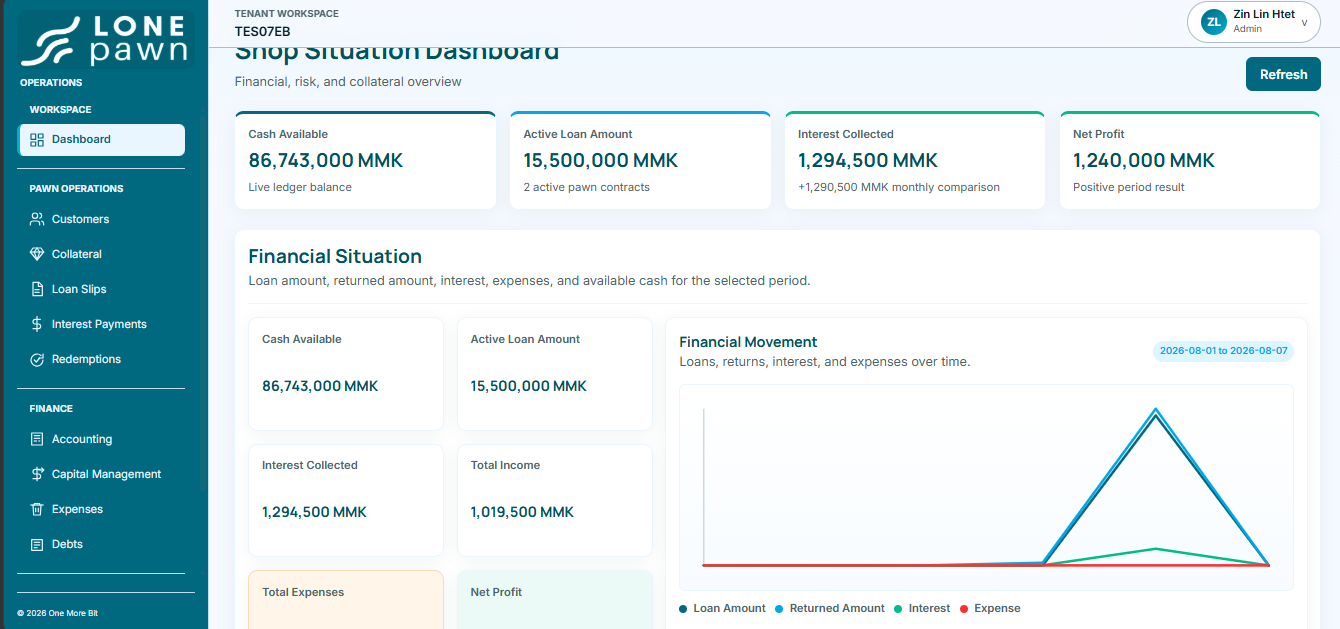Click the 'Positive period result' text

point(1129,187)
